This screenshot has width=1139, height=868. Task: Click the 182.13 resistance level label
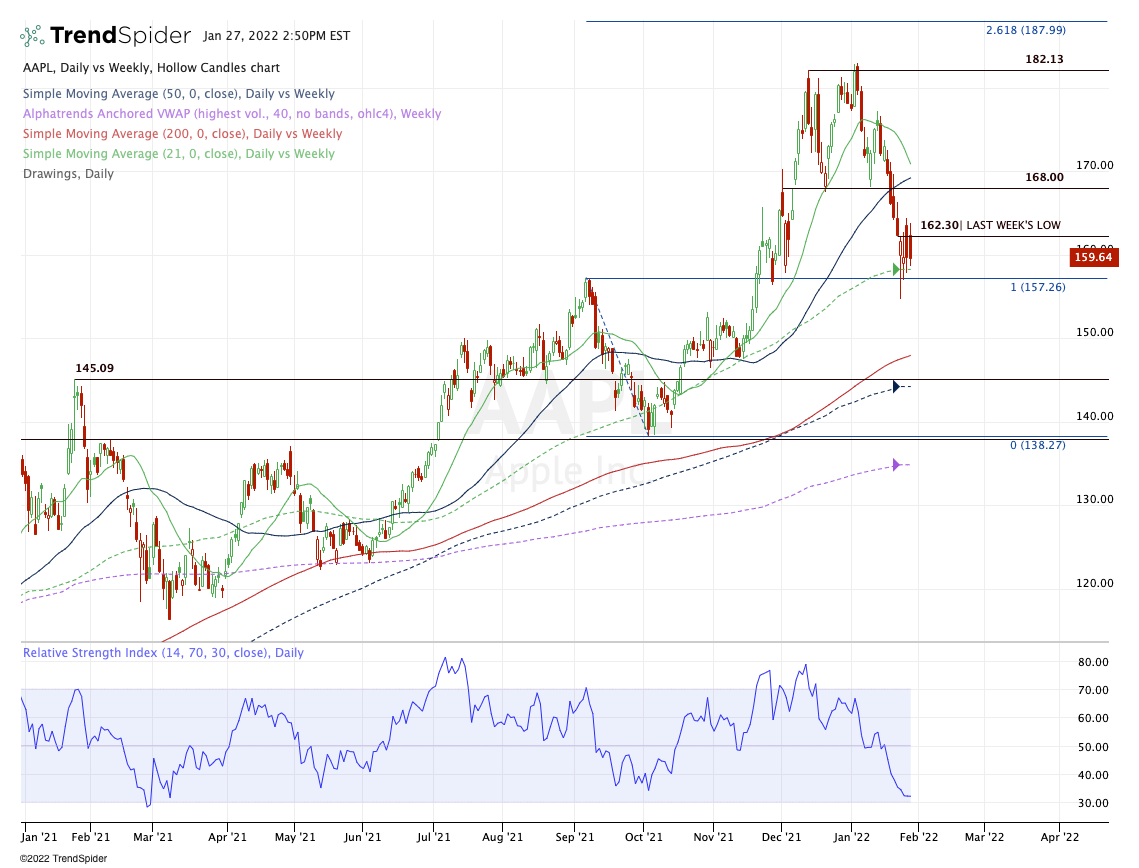point(1044,60)
